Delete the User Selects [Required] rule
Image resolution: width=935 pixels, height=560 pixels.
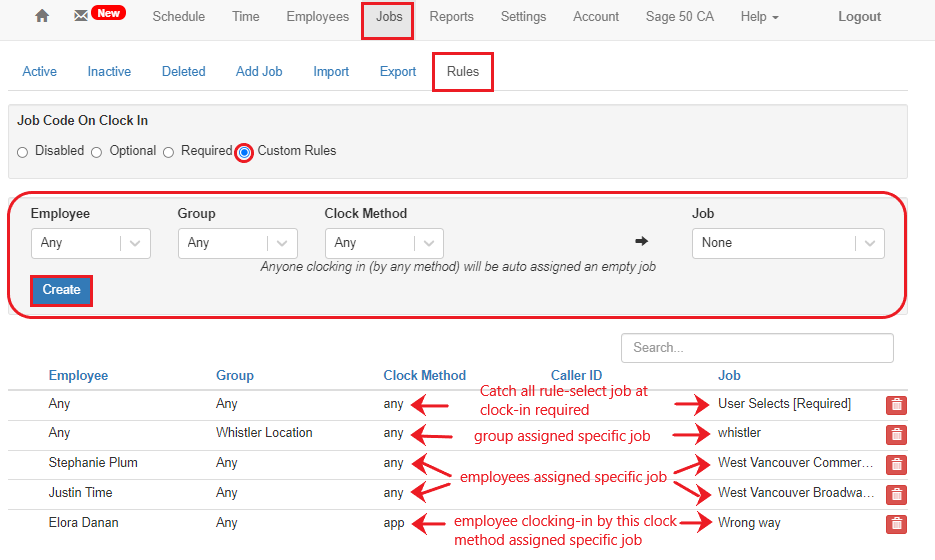[896, 405]
